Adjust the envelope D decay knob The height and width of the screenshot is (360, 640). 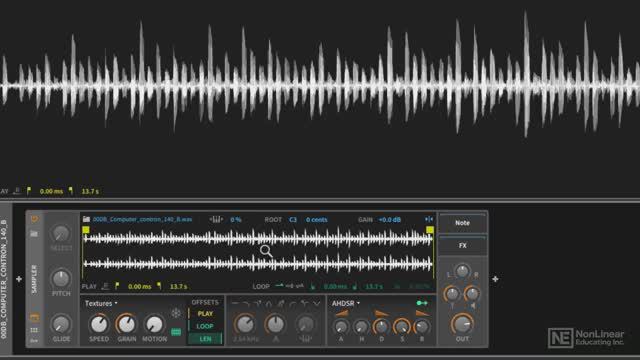pyautogui.click(x=381, y=327)
